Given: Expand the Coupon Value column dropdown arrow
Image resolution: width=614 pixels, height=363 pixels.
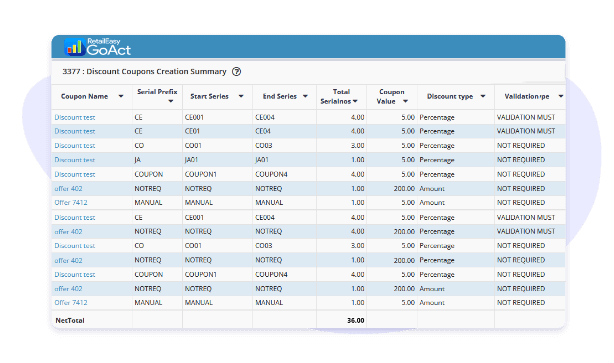Looking at the screenshot, I should tap(406, 101).
